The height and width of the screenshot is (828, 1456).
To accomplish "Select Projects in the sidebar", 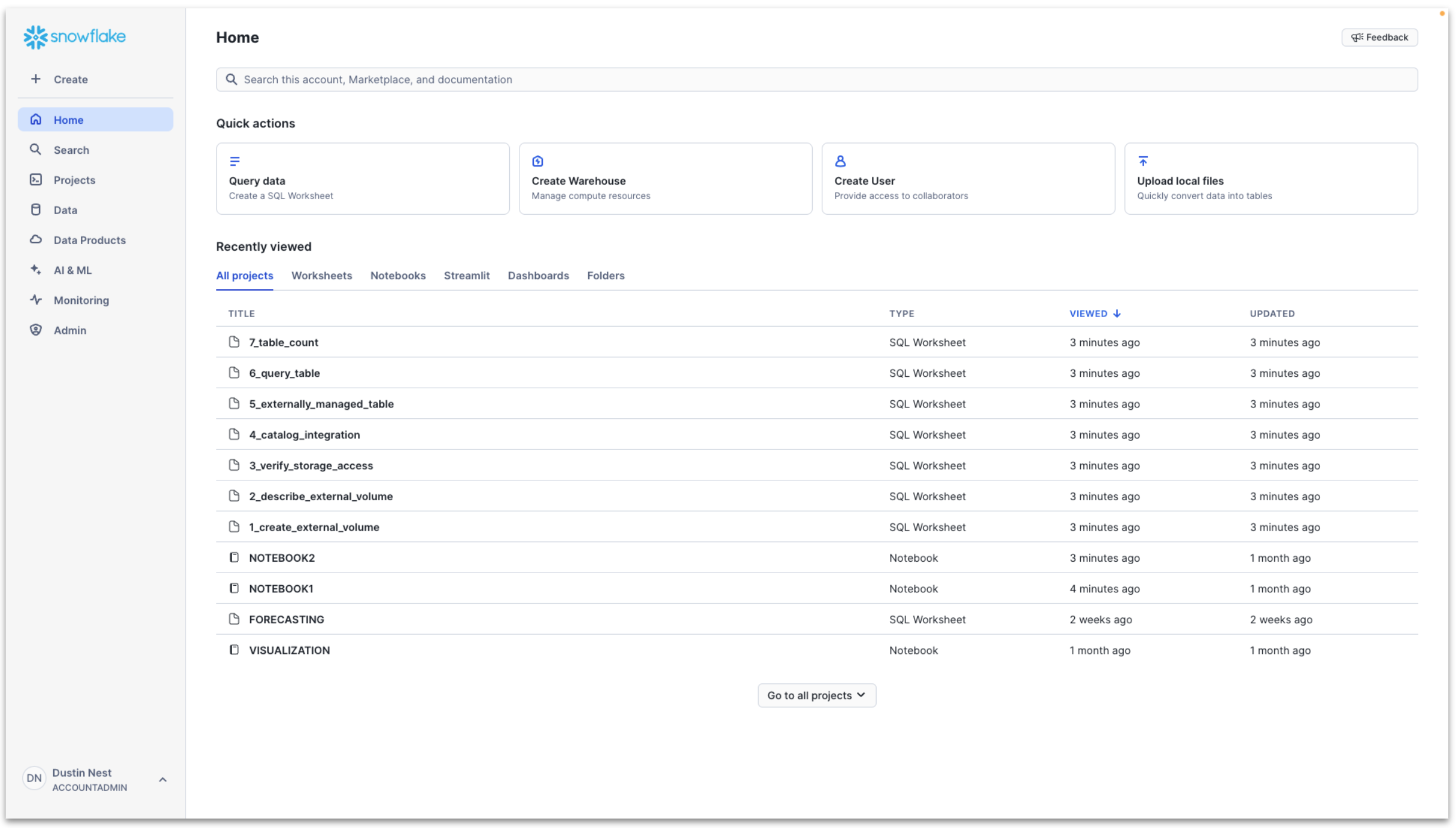I will click(x=74, y=179).
